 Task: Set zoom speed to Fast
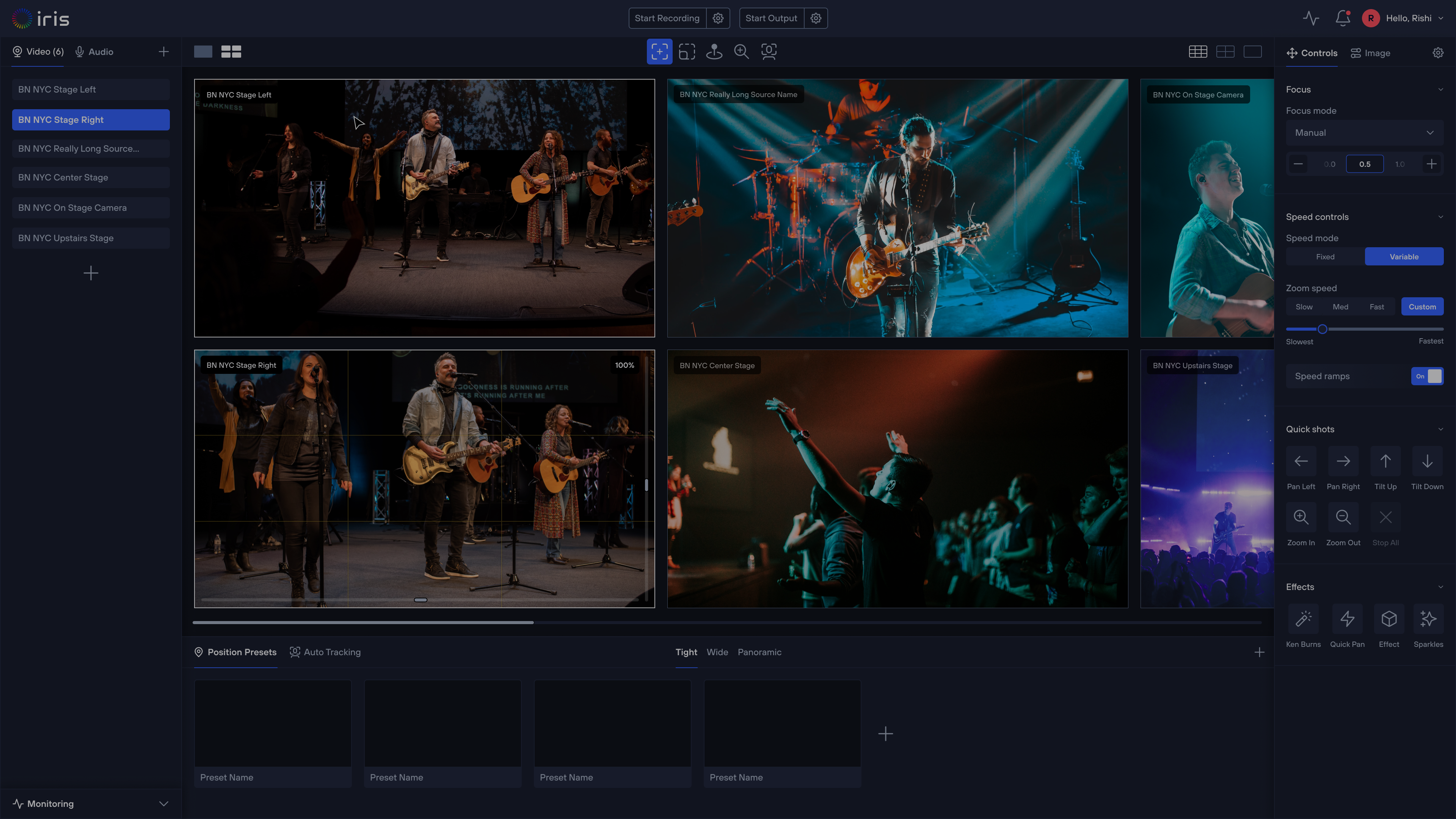(1376, 306)
